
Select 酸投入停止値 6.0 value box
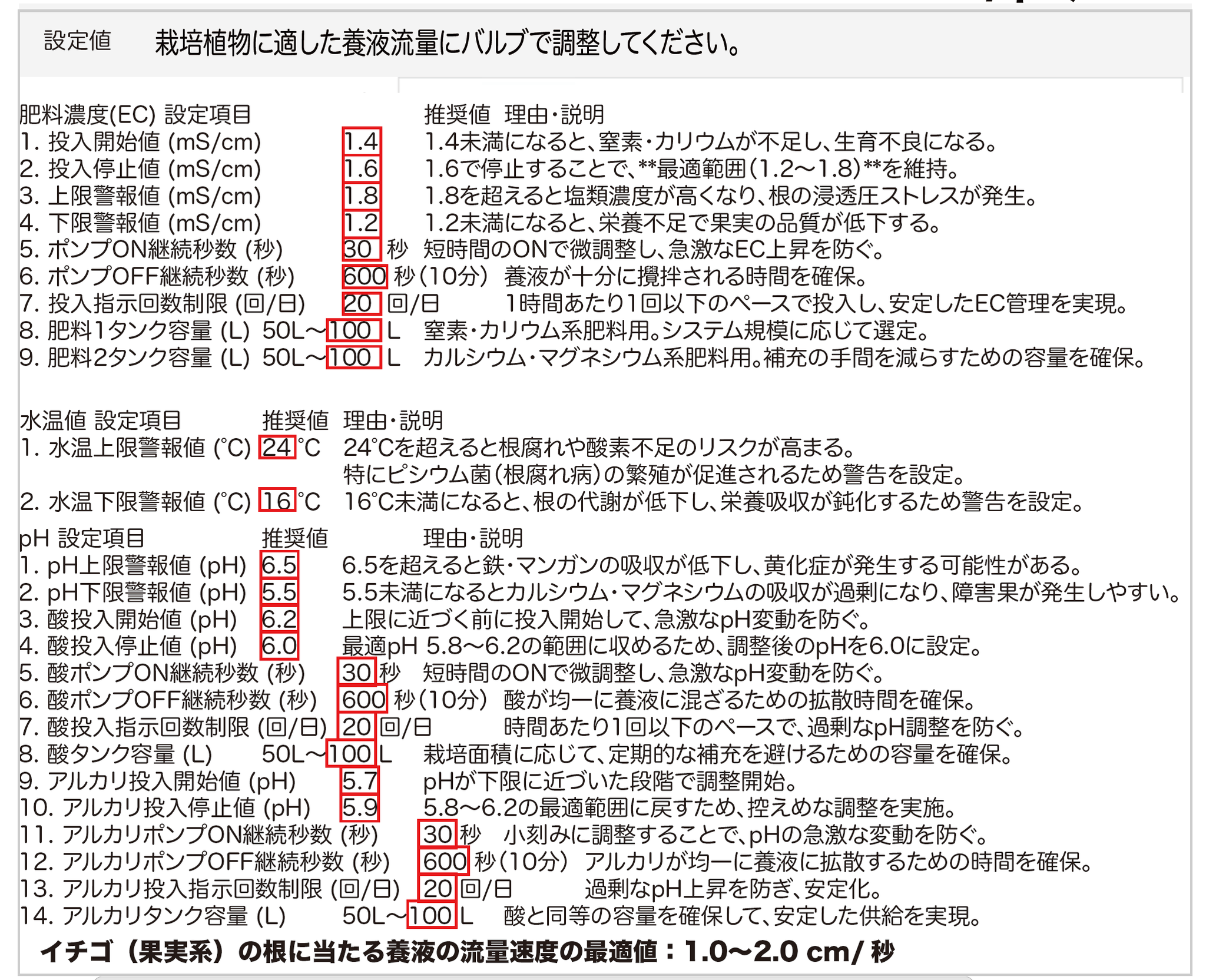tap(279, 646)
